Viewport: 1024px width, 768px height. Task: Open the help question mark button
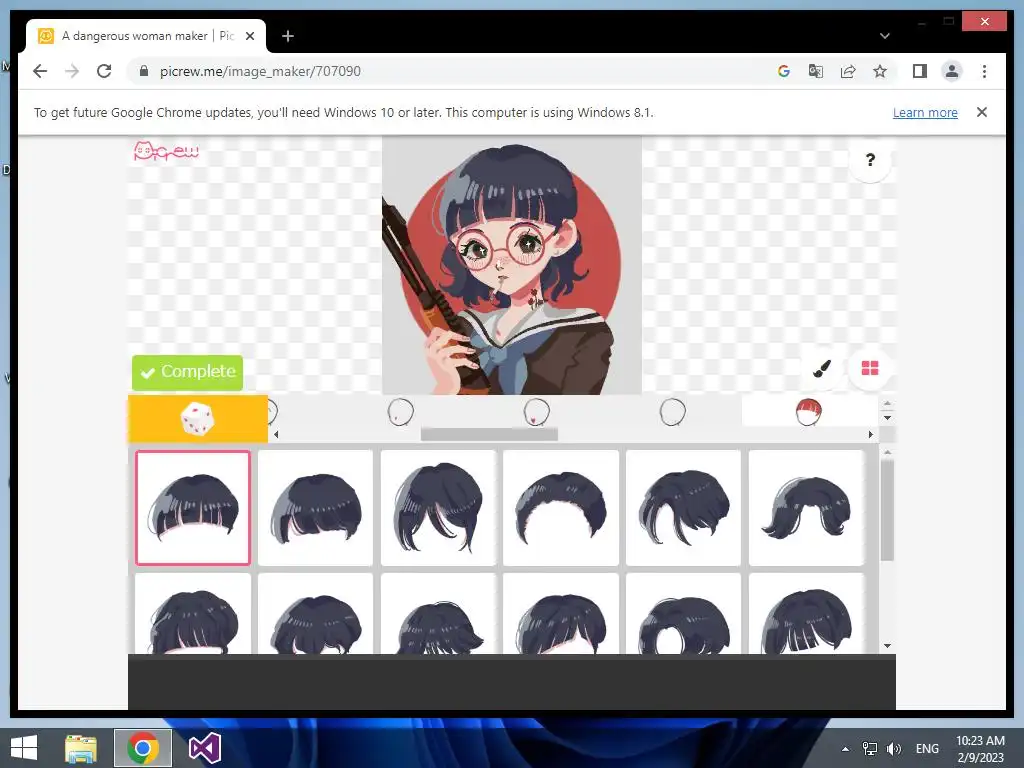[870, 160]
